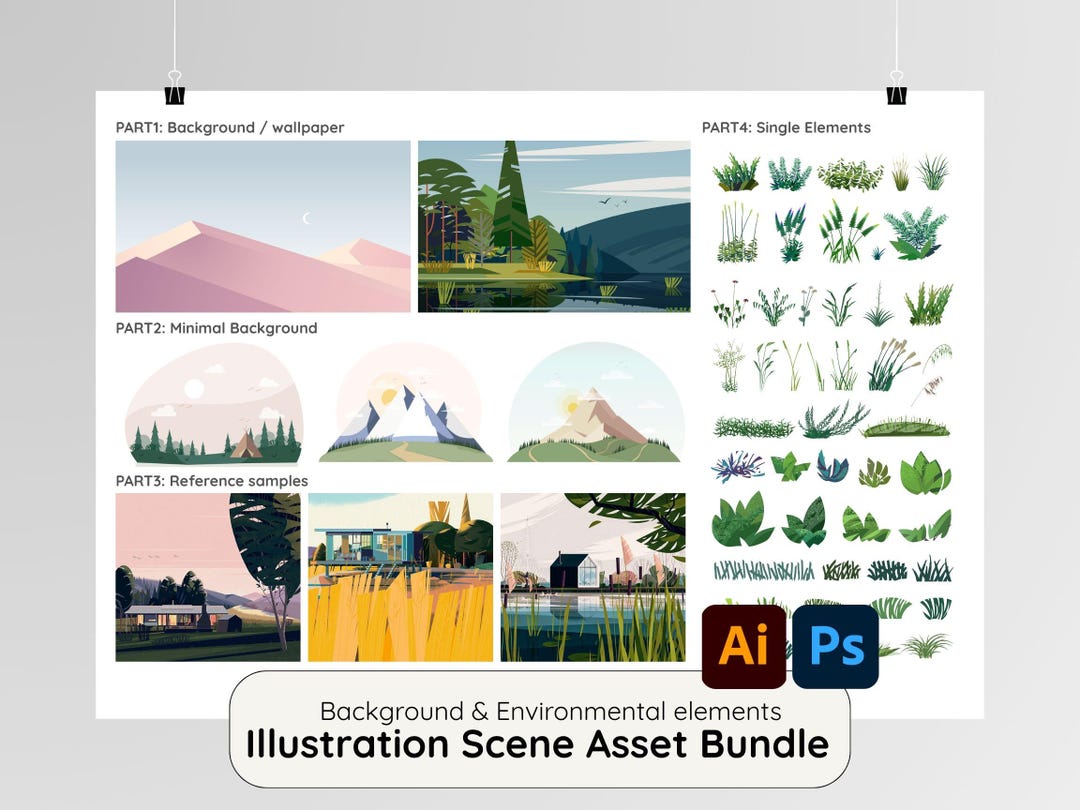Image resolution: width=1080 pixels, height=810 pixels.
Task: Open the yellow wheat field house sample
Action: (400, 577)
